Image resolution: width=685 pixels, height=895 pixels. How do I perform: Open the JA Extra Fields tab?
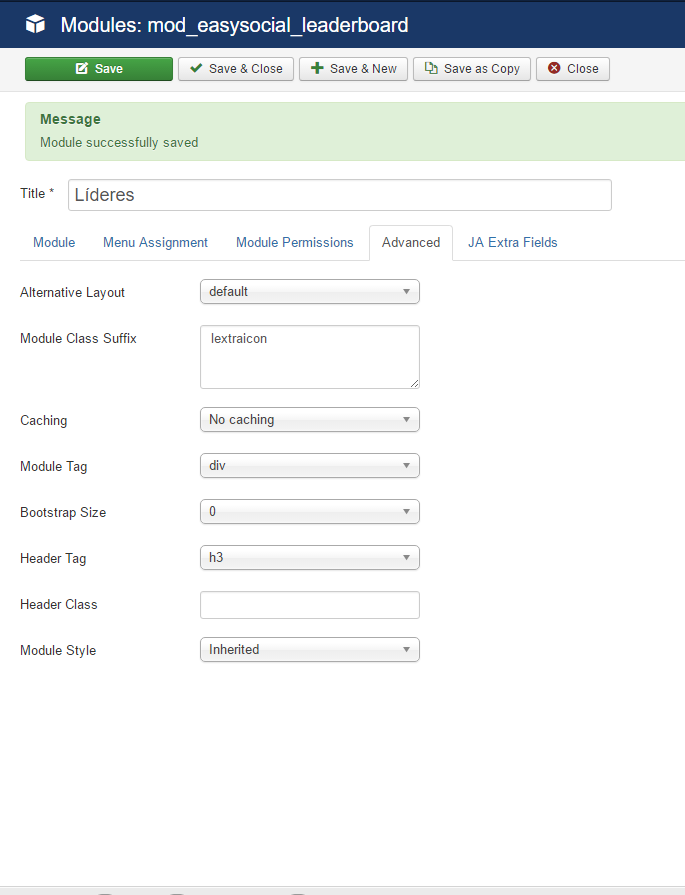click(513, 243)
